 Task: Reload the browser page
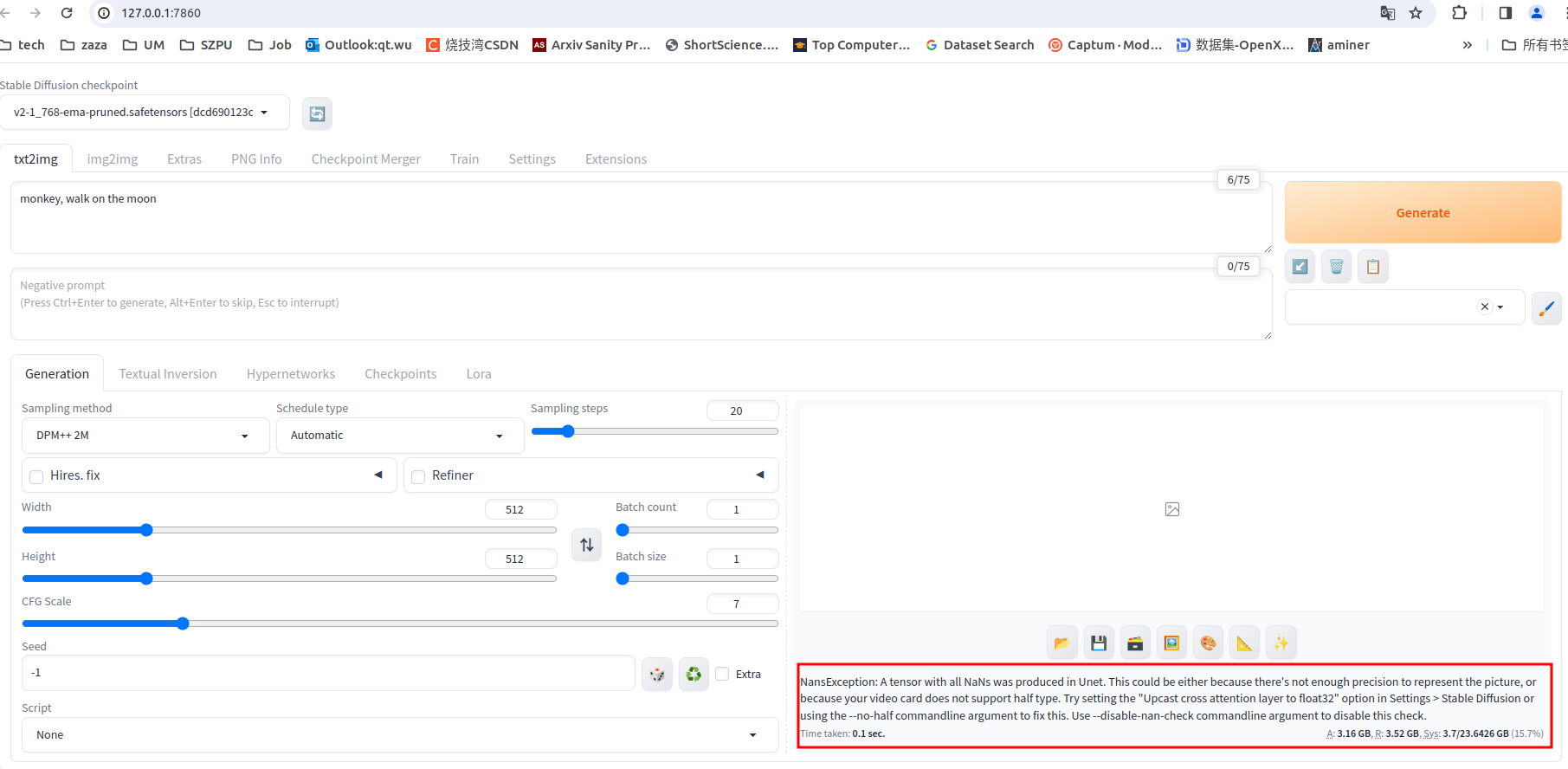pyautogui.click(x=67, y=13)
